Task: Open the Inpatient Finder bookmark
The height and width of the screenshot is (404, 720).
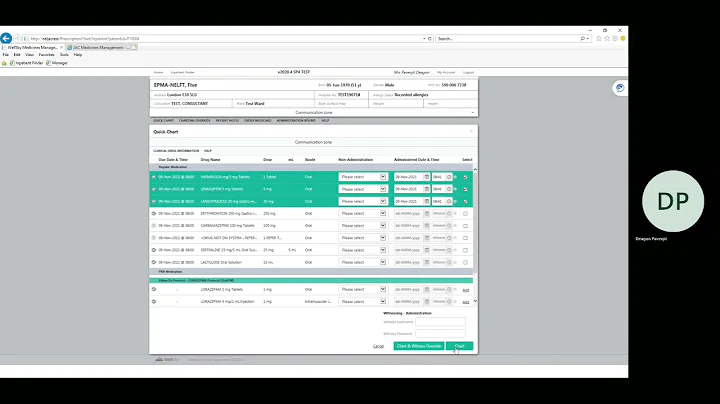Action: pyautogui.click(x=27, y=63)
